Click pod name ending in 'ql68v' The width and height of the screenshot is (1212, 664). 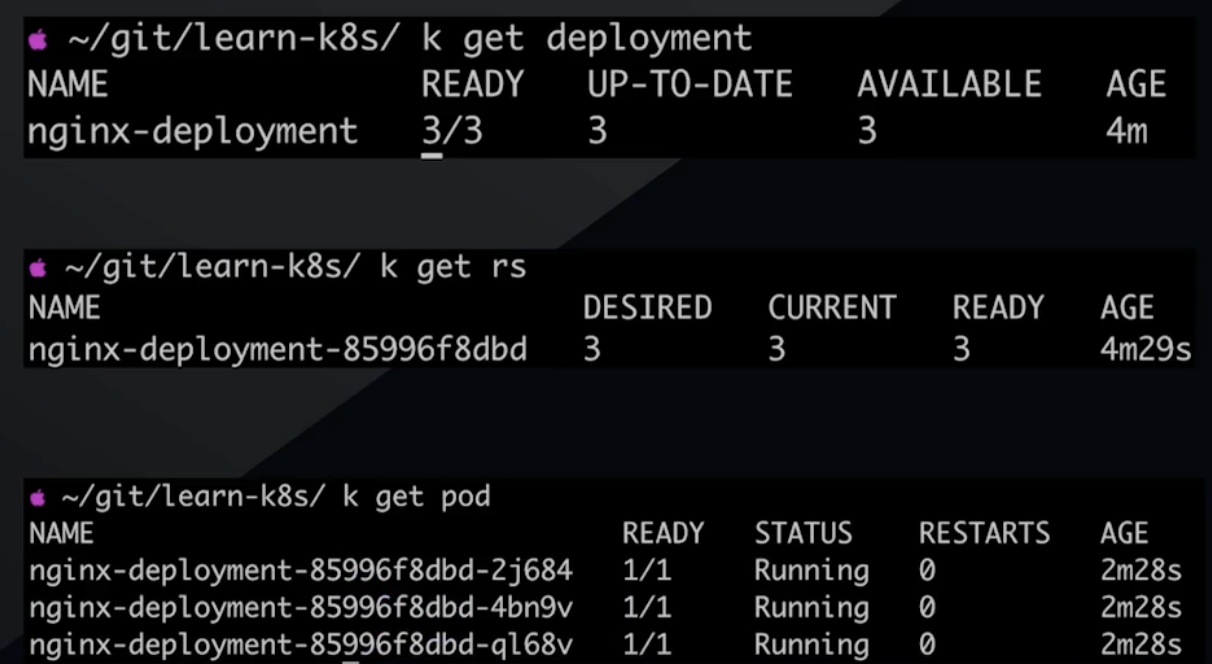[301, 645]
